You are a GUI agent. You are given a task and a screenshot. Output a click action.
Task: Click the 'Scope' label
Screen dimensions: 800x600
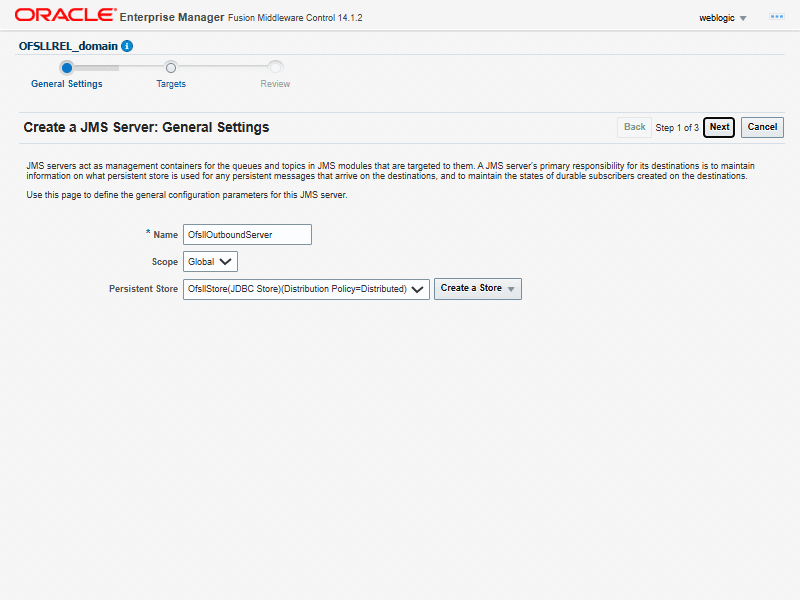pos(164,262)
